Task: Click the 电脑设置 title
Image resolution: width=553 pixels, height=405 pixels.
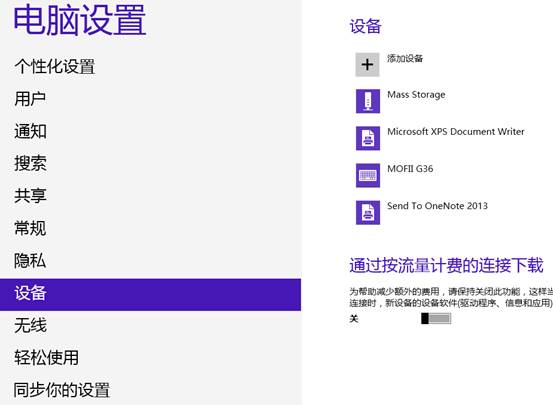Action: click(80, 20)
